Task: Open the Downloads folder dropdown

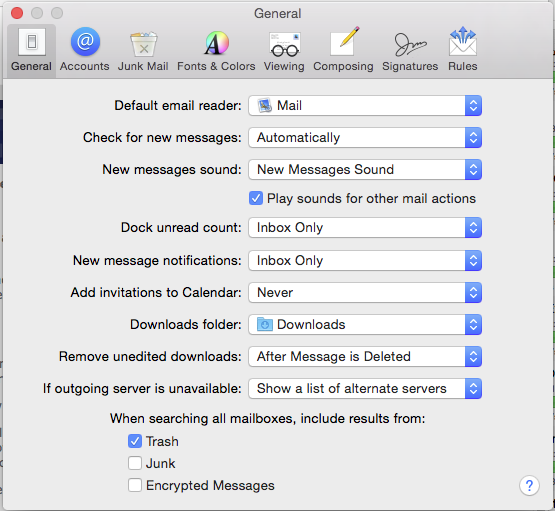Action: click(x=365, y=324)
